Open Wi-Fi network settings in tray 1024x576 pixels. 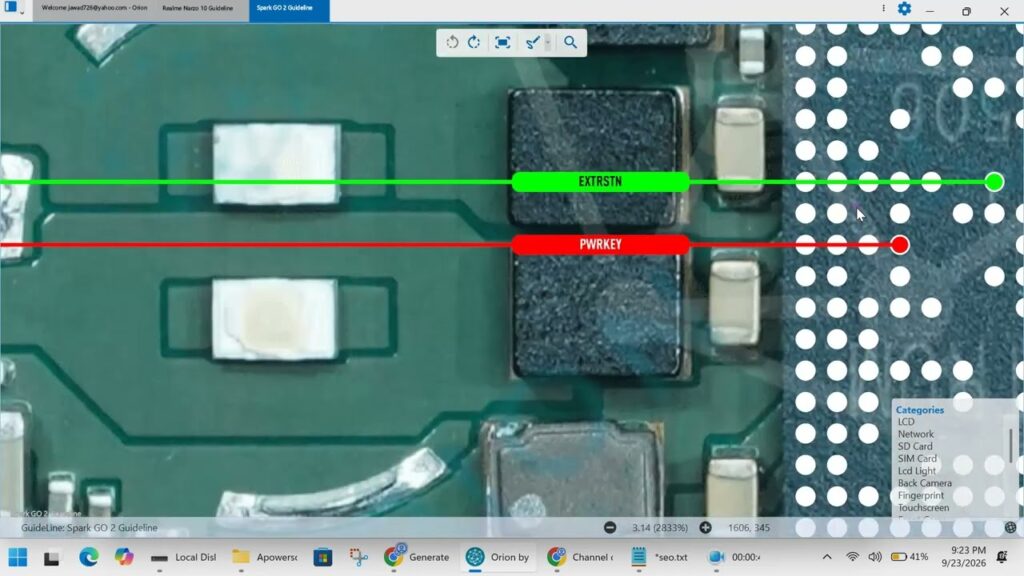click(x=852, y=557)
